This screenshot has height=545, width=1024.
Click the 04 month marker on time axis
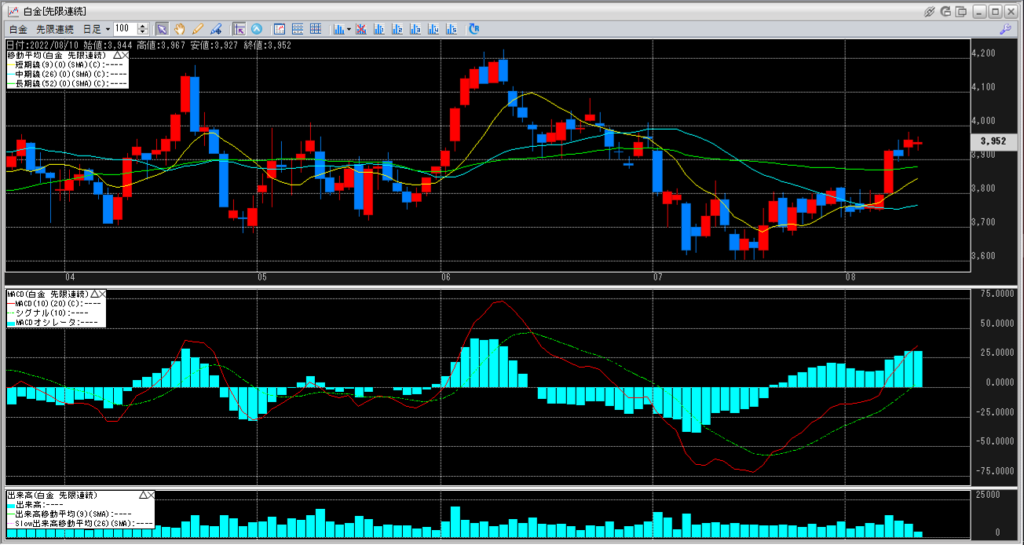tap(69, 277)
